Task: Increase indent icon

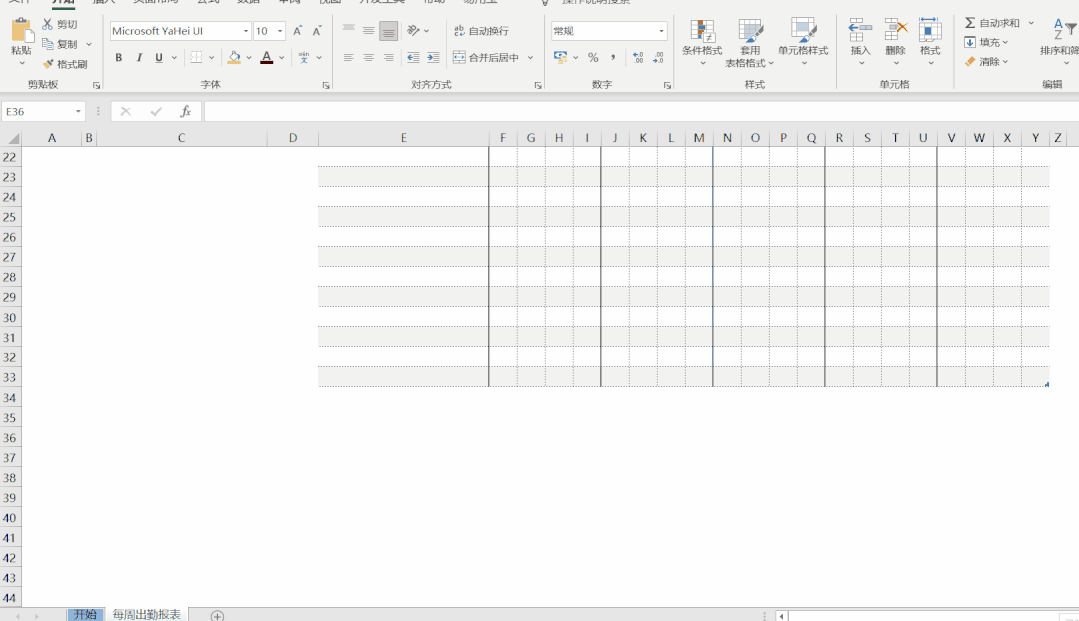Action: point(433,58)
